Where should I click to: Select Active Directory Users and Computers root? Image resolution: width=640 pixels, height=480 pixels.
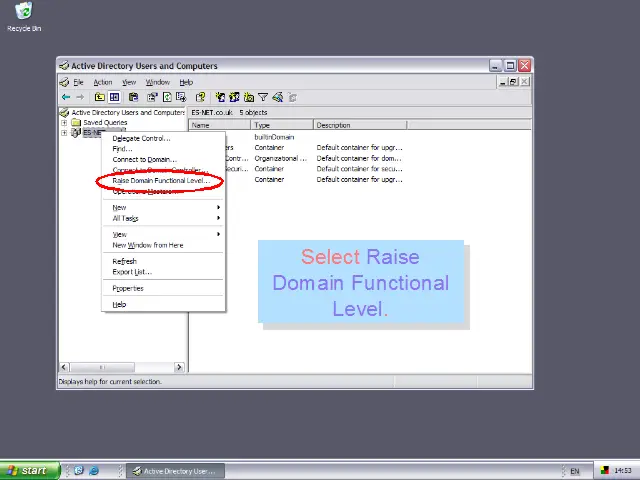coord(128,112)
